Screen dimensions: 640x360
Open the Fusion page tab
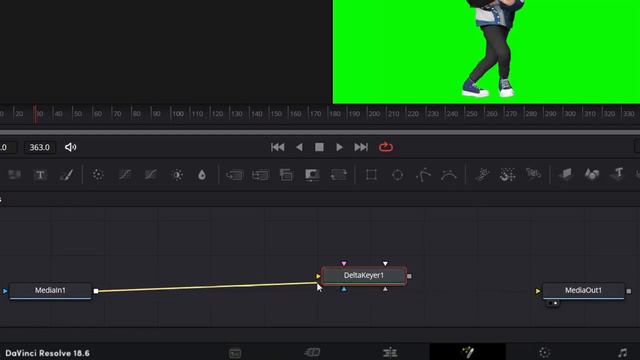(468, 352)
